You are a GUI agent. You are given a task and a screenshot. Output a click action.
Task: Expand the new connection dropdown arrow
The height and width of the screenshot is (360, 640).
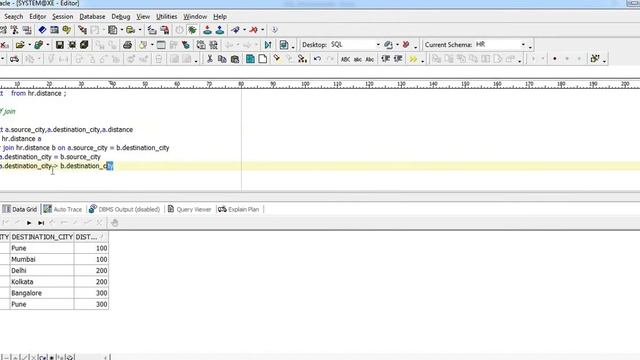(x=244, y=30)
